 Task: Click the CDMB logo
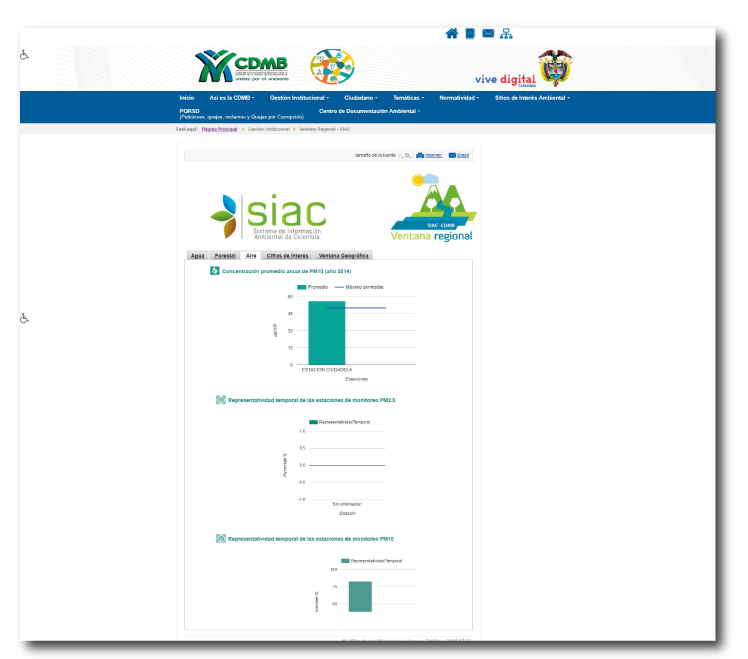click(x=242, y=67)
